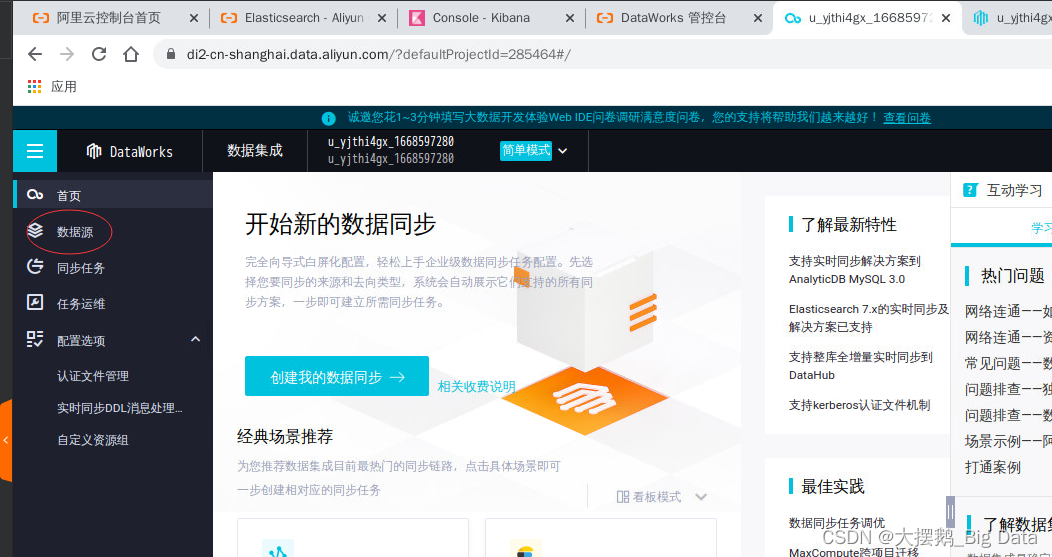Switch to Console - Kibana tab
This screenshot has width=1052, height=557.
492,18
